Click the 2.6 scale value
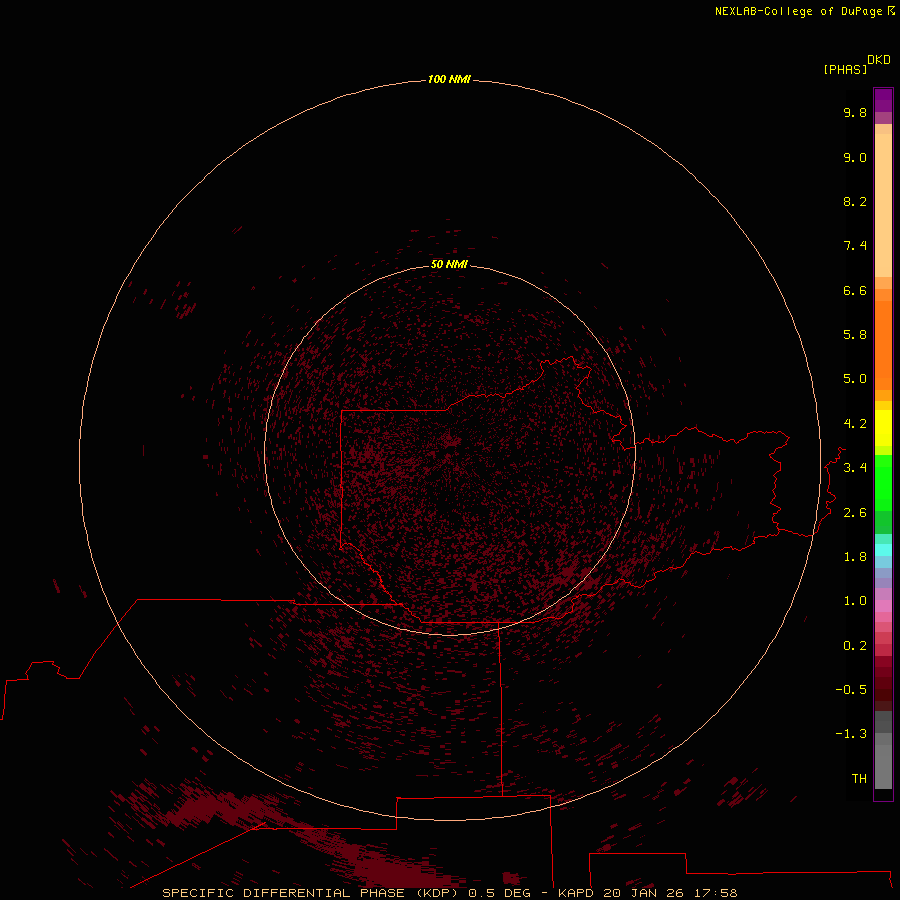 pyautogui.click(x=855, y=513)
